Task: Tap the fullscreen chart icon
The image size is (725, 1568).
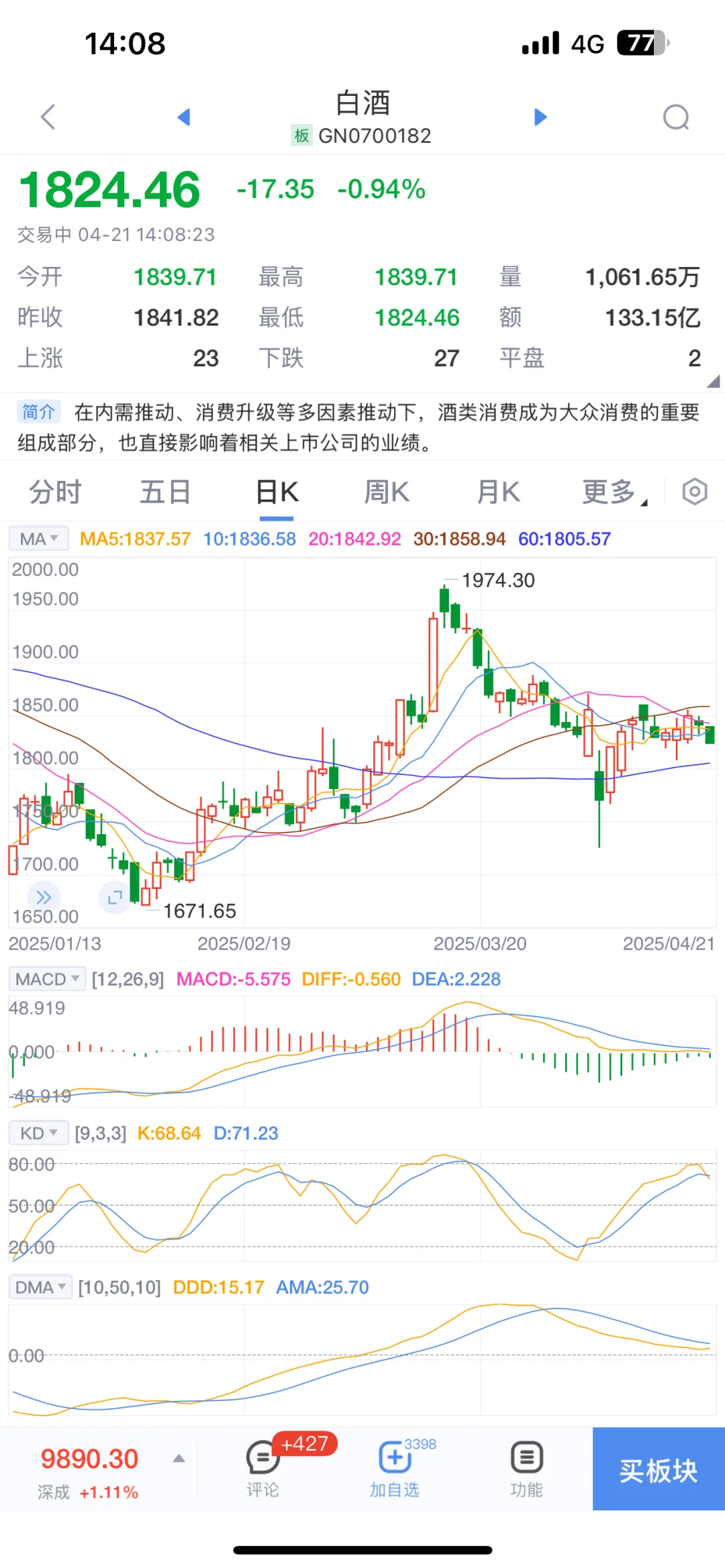Action: pos(115,897)
